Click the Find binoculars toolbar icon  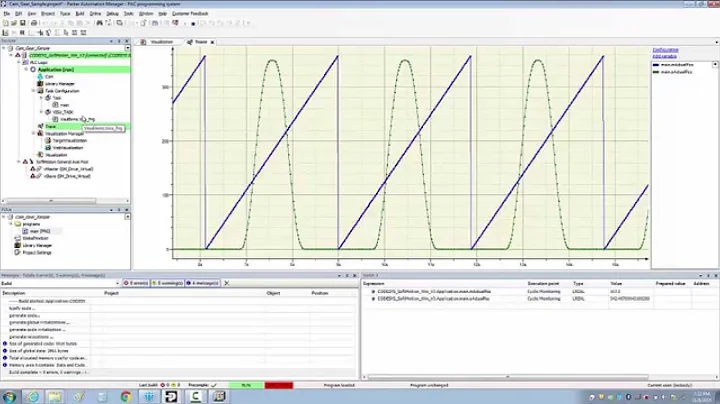click(x=99, y=23)
